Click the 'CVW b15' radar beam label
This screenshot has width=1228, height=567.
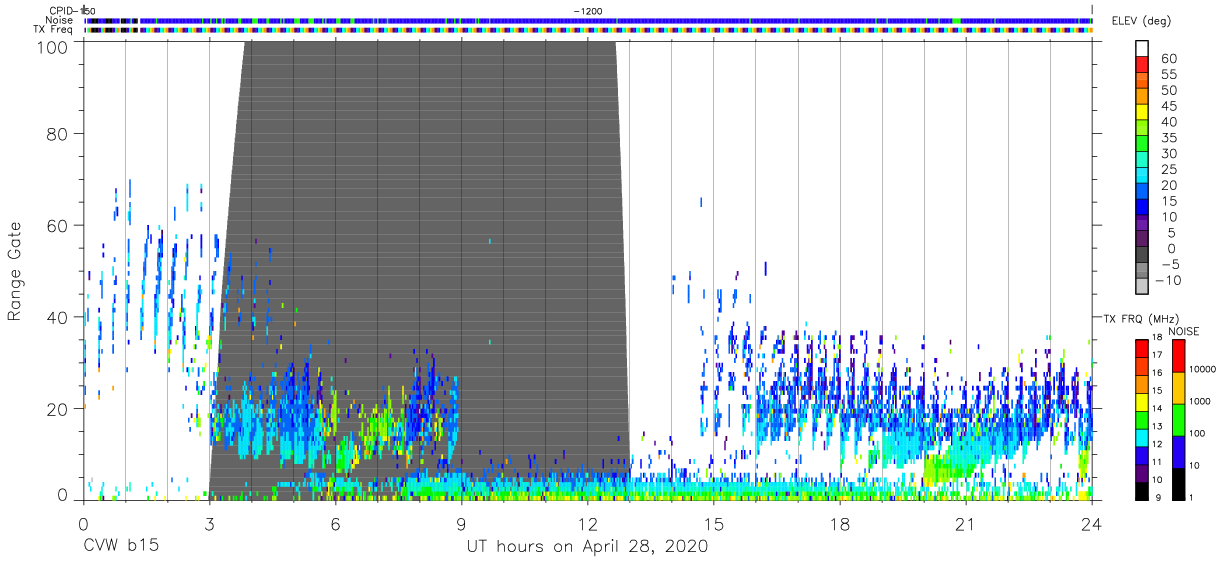pos(120,547)
